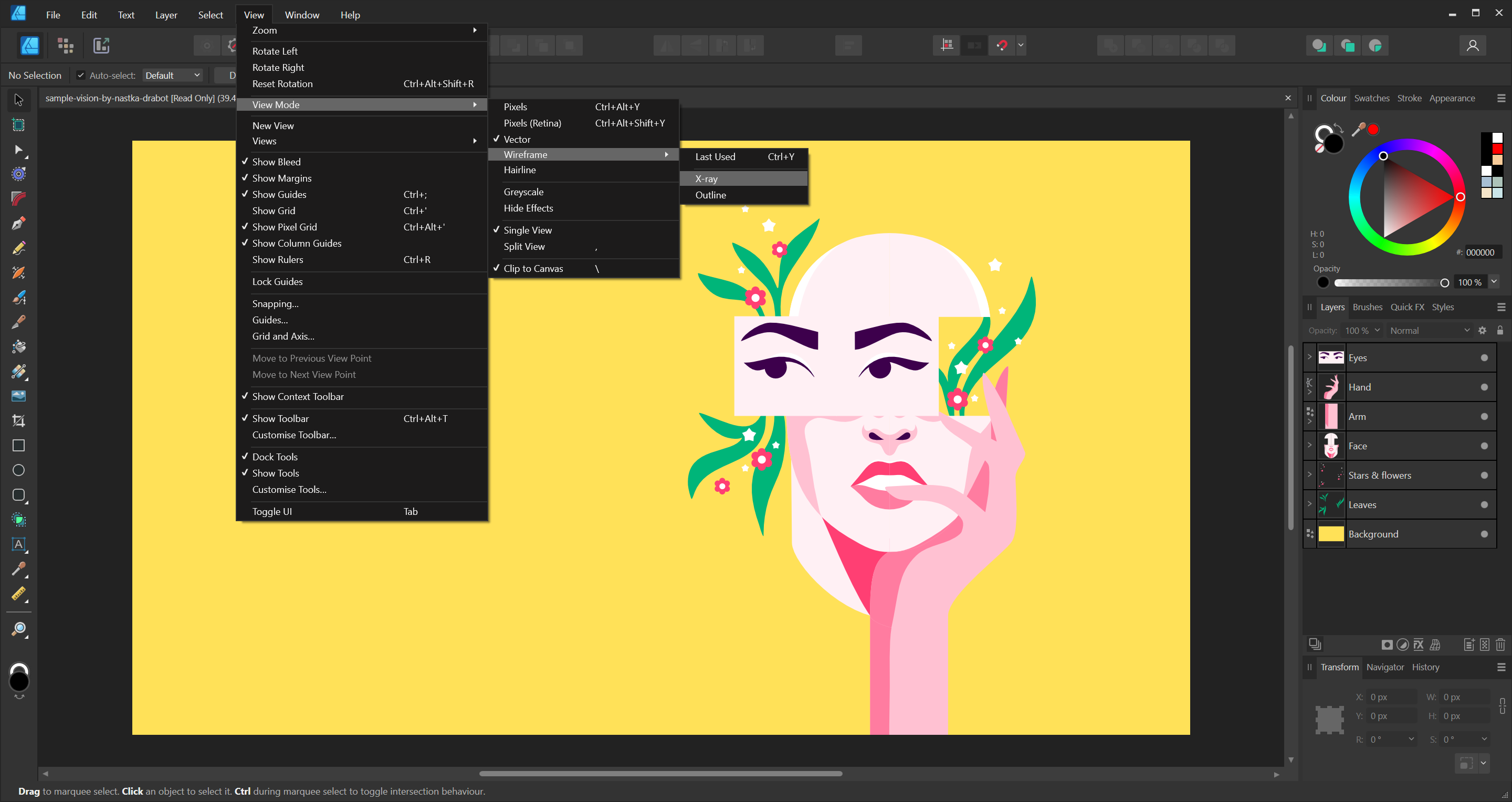The height and width of the screenshot is (802, 1512).
Task: Open Snapping settings from the menu
Action: point(275,303)
